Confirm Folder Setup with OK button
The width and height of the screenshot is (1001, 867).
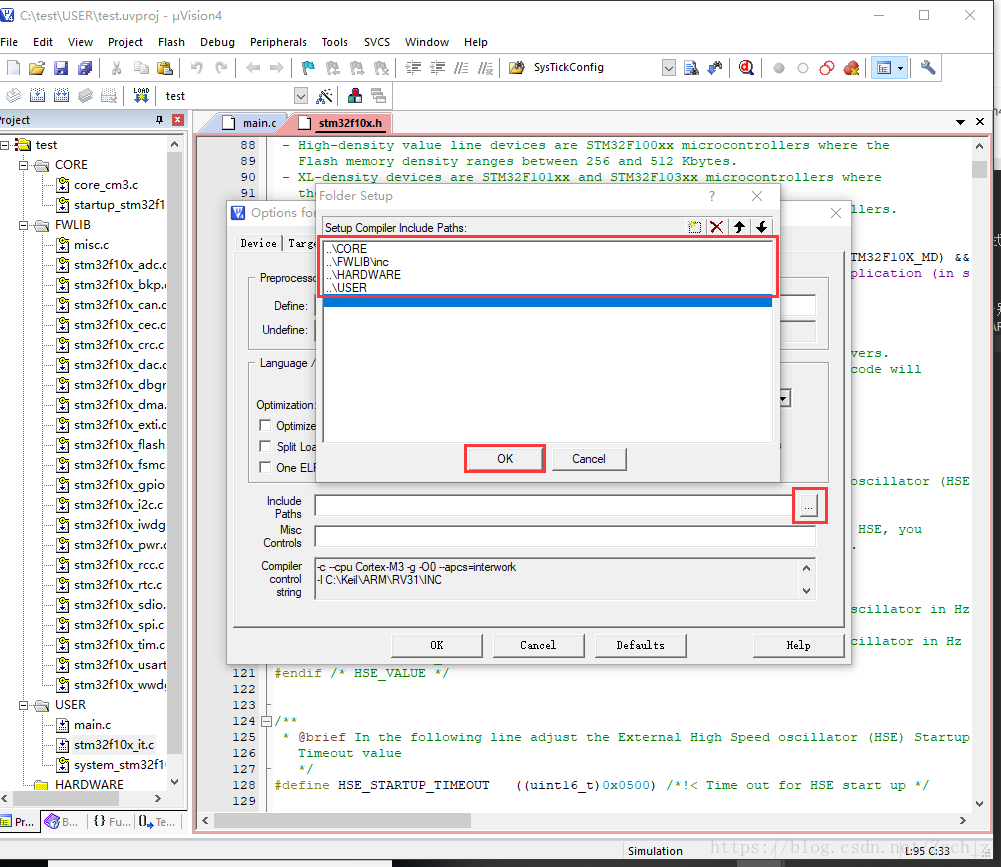click(x=504, y=458)
